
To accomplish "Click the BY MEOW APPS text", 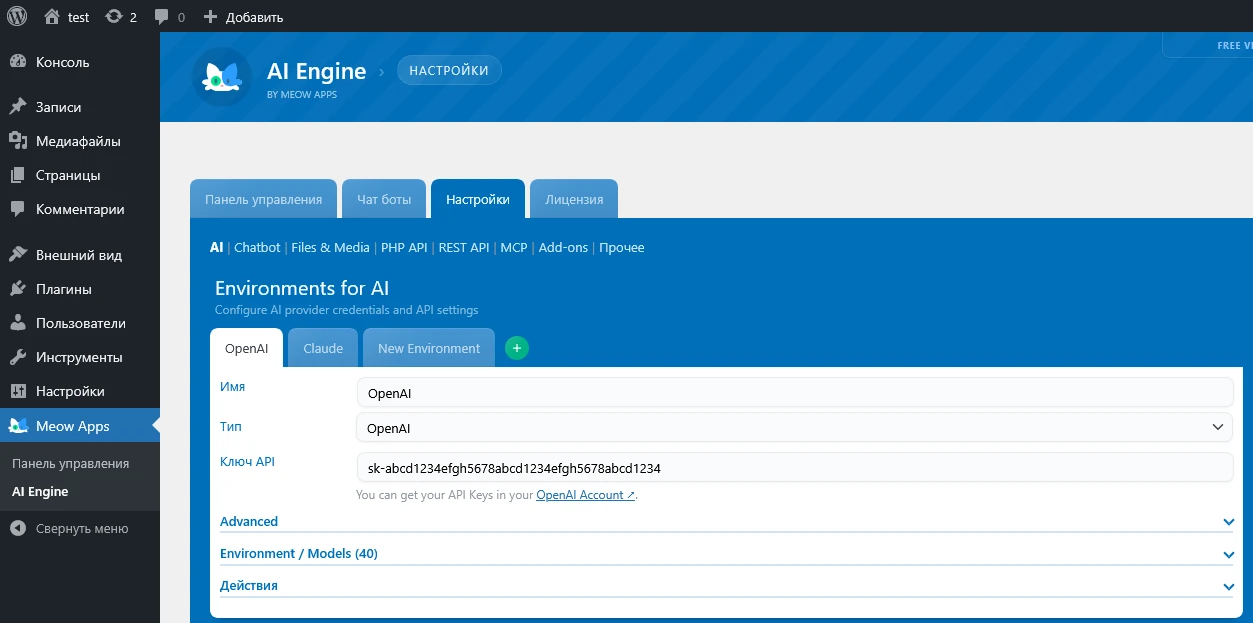I will [x=302, y=95].
